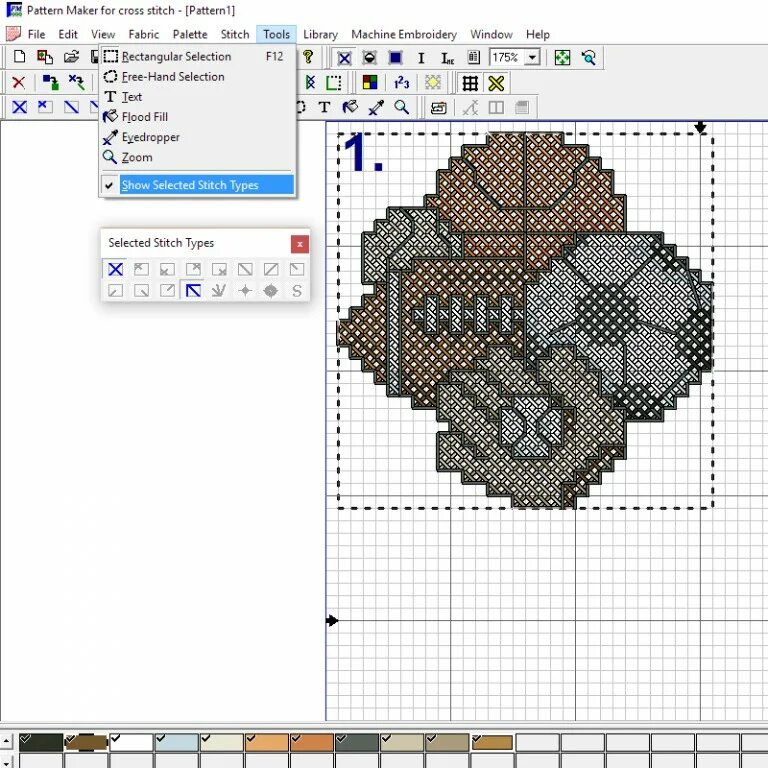Click the 123 numbering icon
The height and width of the screenshot is (768, 768).
coord(401,82)
